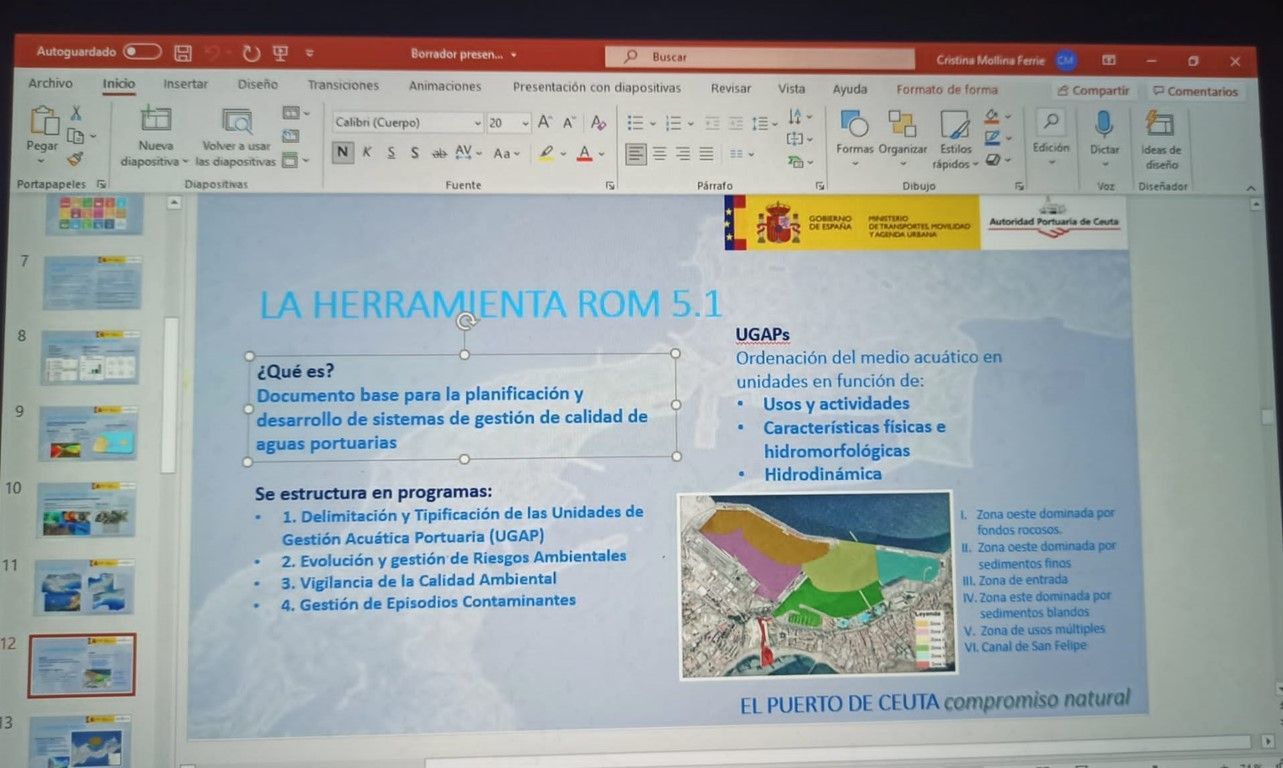Click the Save icon in title bar
Viewport: 1283px width, 768px height.
pyautogui.click(x=183, y=53)
